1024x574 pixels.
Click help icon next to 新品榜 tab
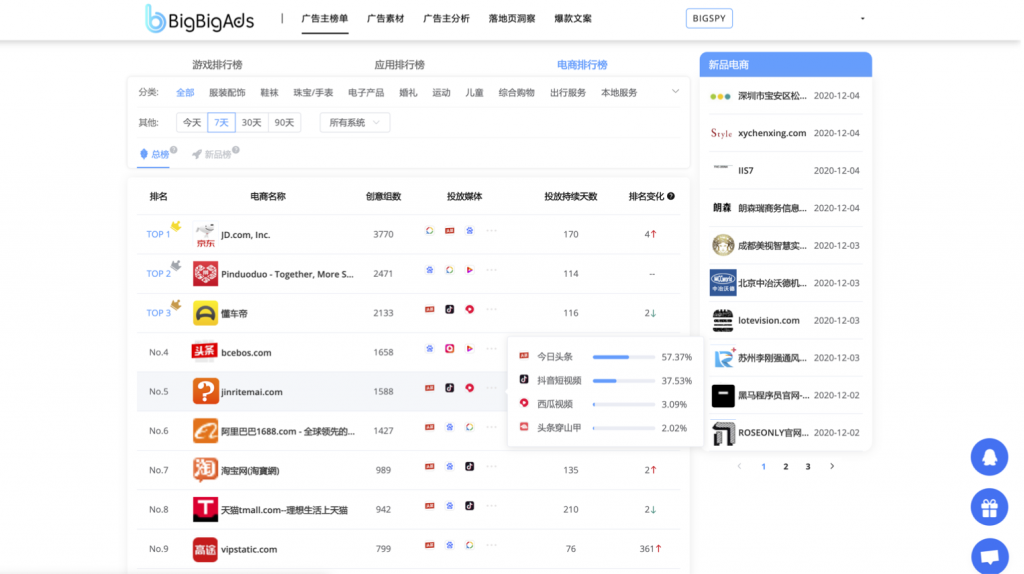tap(236, 150)
